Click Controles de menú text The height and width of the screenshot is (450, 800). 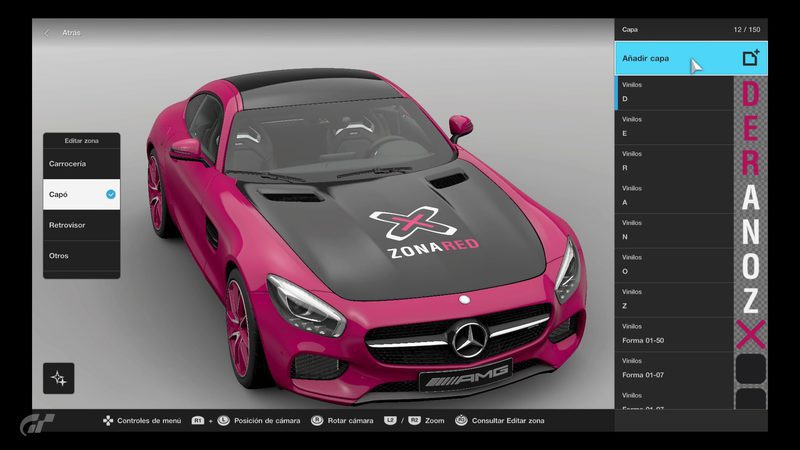pos(149,420)
